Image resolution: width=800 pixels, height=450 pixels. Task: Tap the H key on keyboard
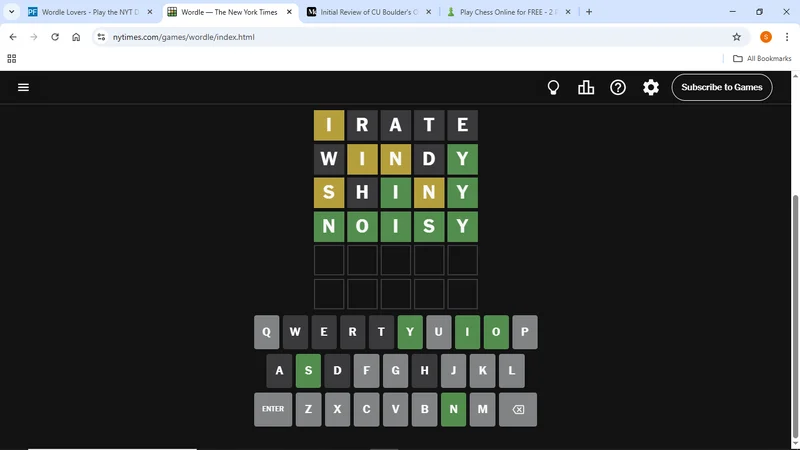click(x=424, y=371)
